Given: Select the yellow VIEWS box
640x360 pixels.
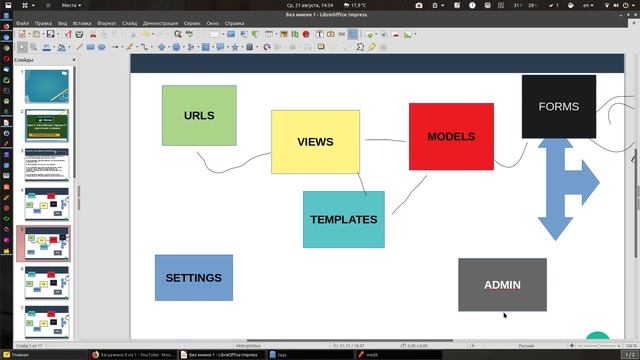Looking at the screenshot, I should pos(316,142).
